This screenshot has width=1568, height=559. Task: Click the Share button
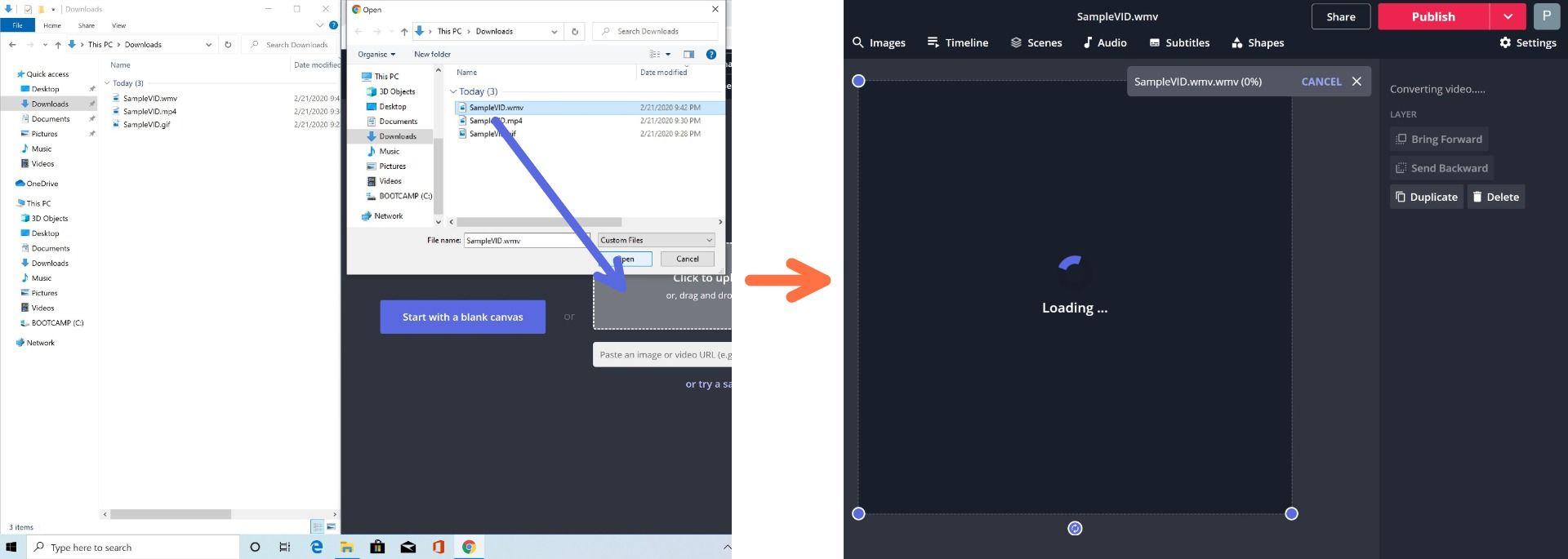(1340, 16)
